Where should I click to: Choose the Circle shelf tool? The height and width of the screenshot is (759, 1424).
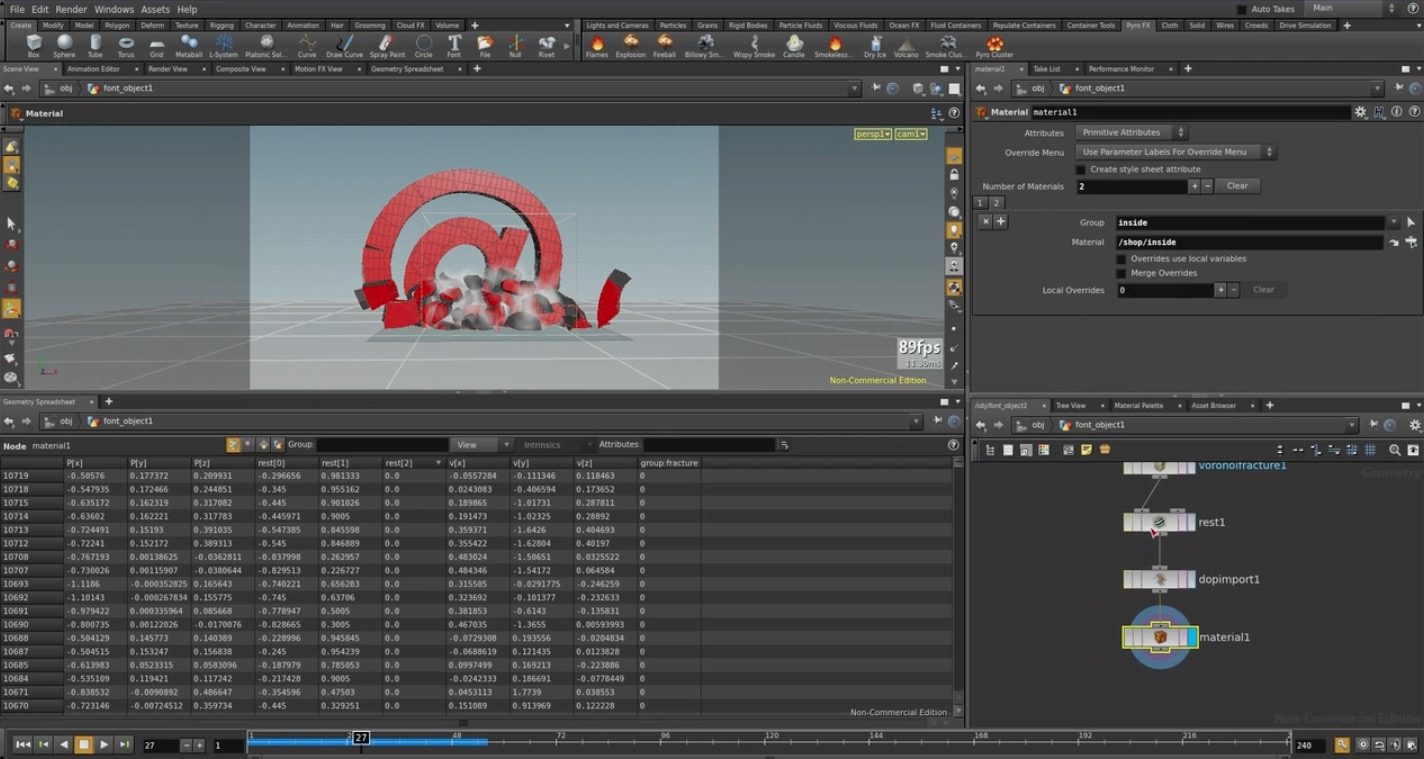coord(424,46)
